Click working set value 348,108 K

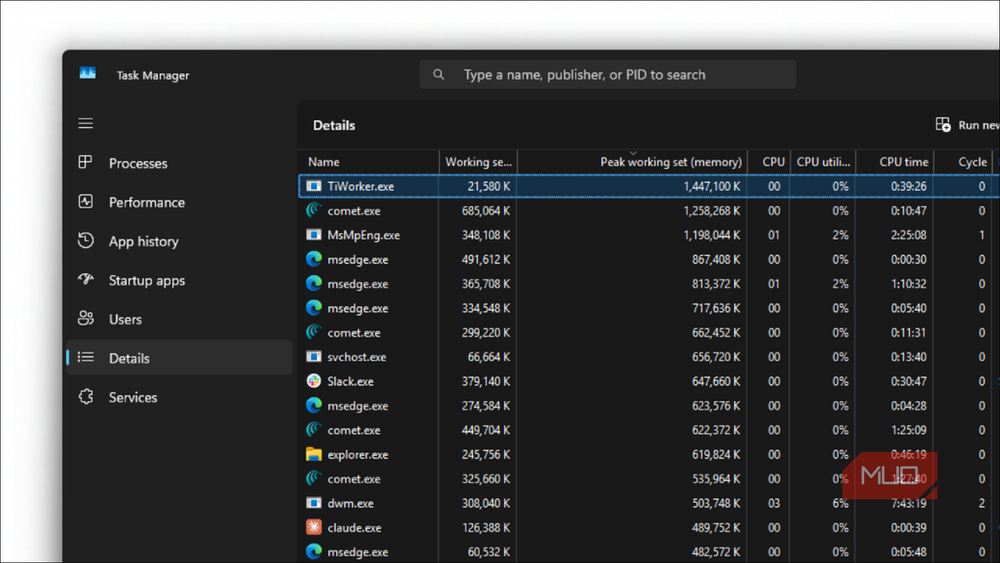tap(486, 235)
